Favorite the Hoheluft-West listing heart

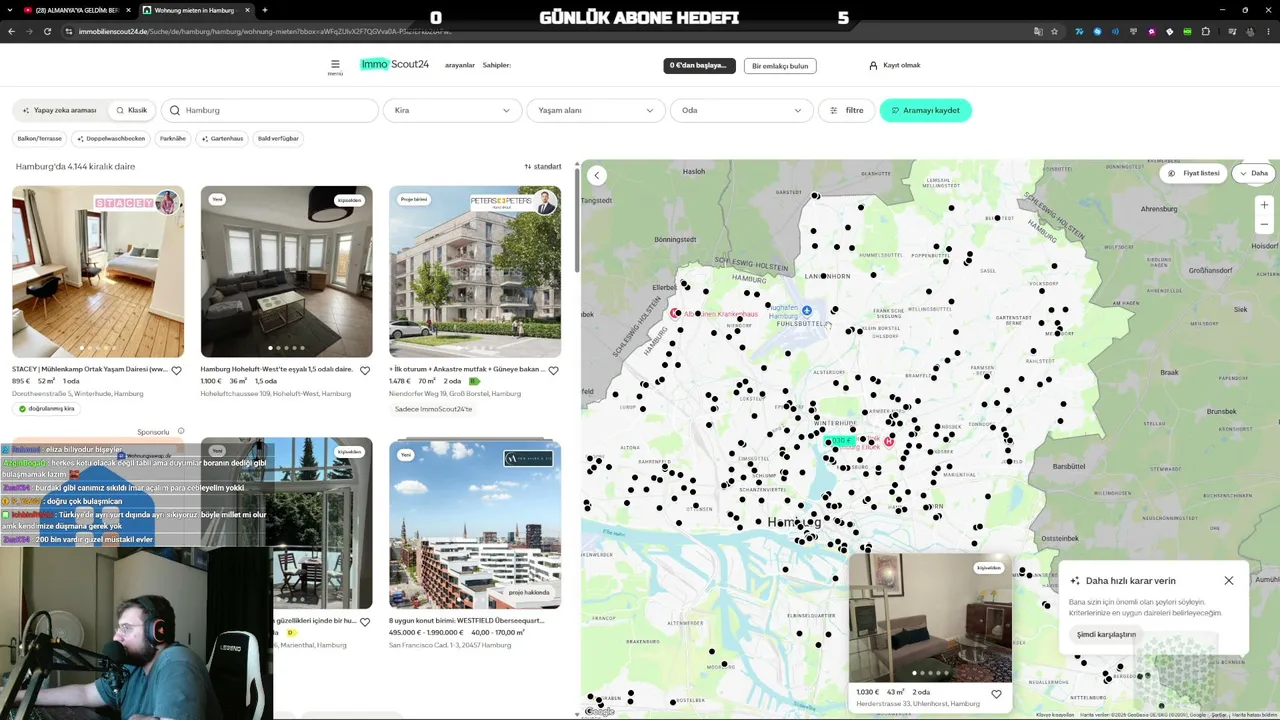tap(365, 370)
